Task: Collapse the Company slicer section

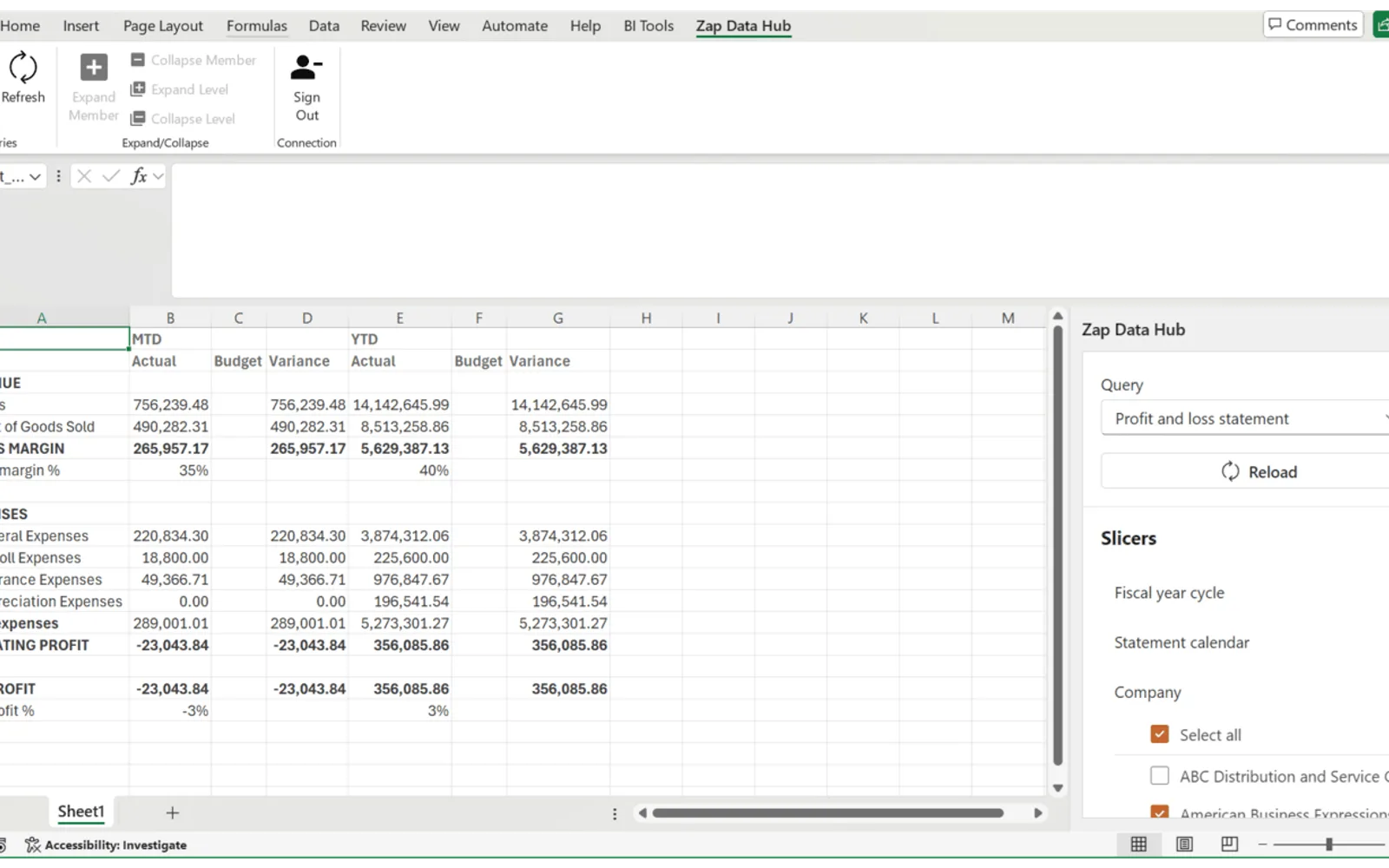Action: [1148, 692]
